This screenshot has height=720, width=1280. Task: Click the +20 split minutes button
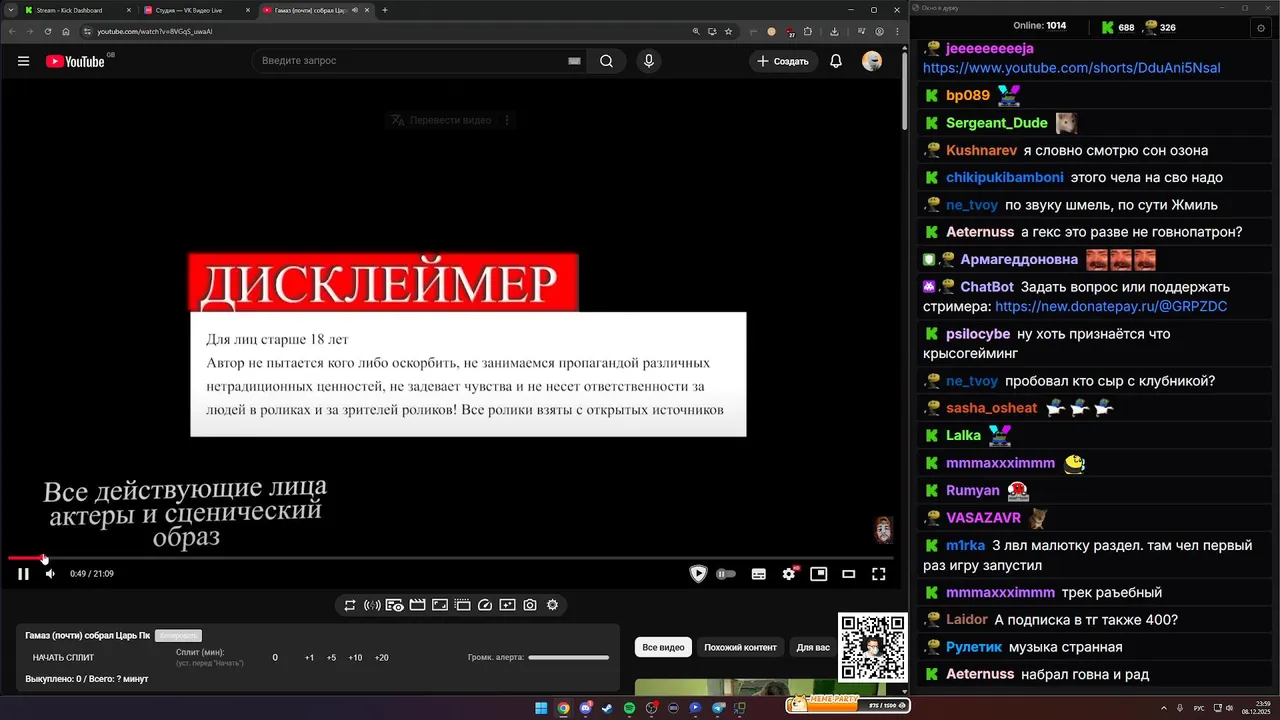[381, 657]
